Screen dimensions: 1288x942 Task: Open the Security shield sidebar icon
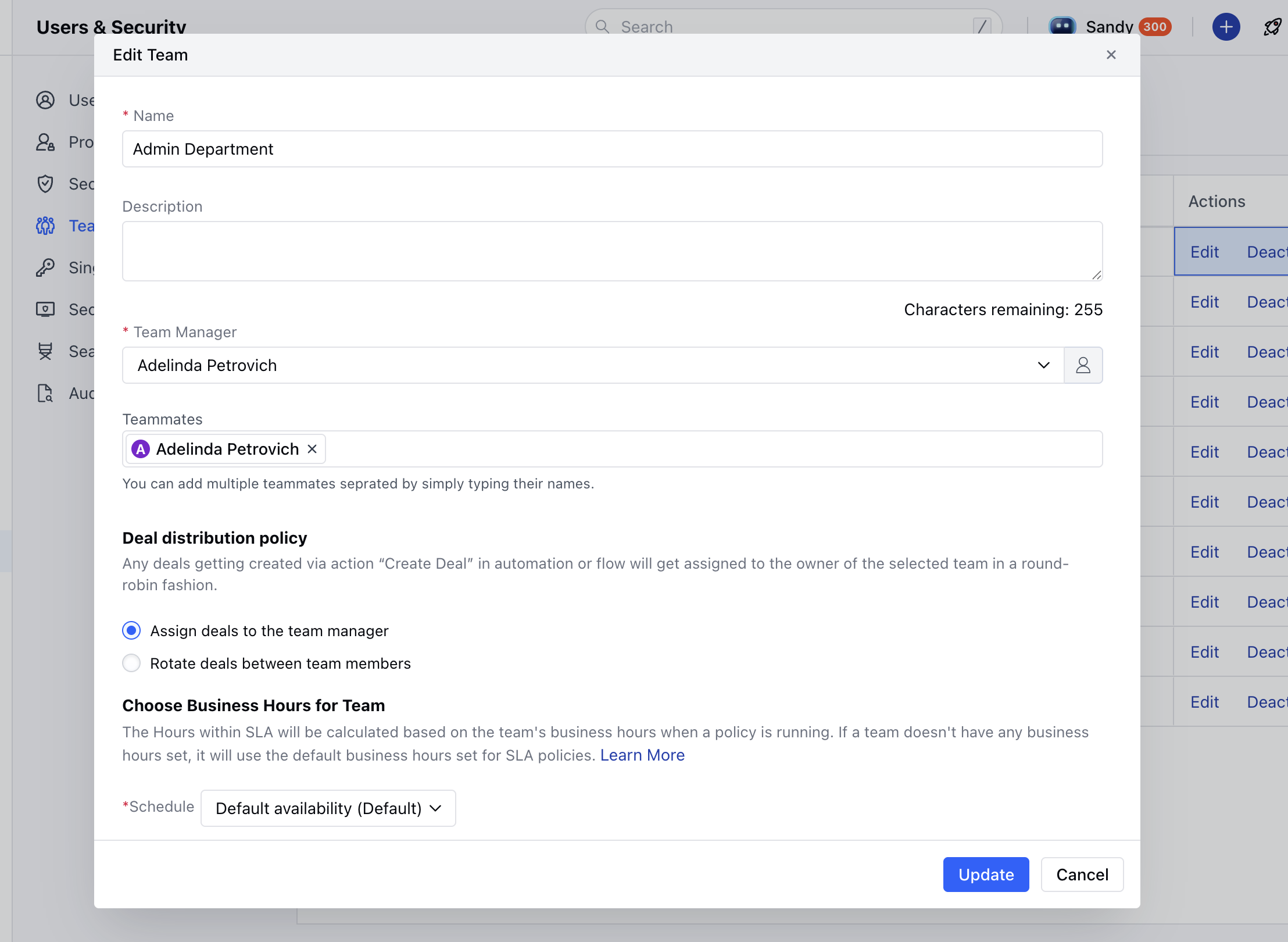45,184
